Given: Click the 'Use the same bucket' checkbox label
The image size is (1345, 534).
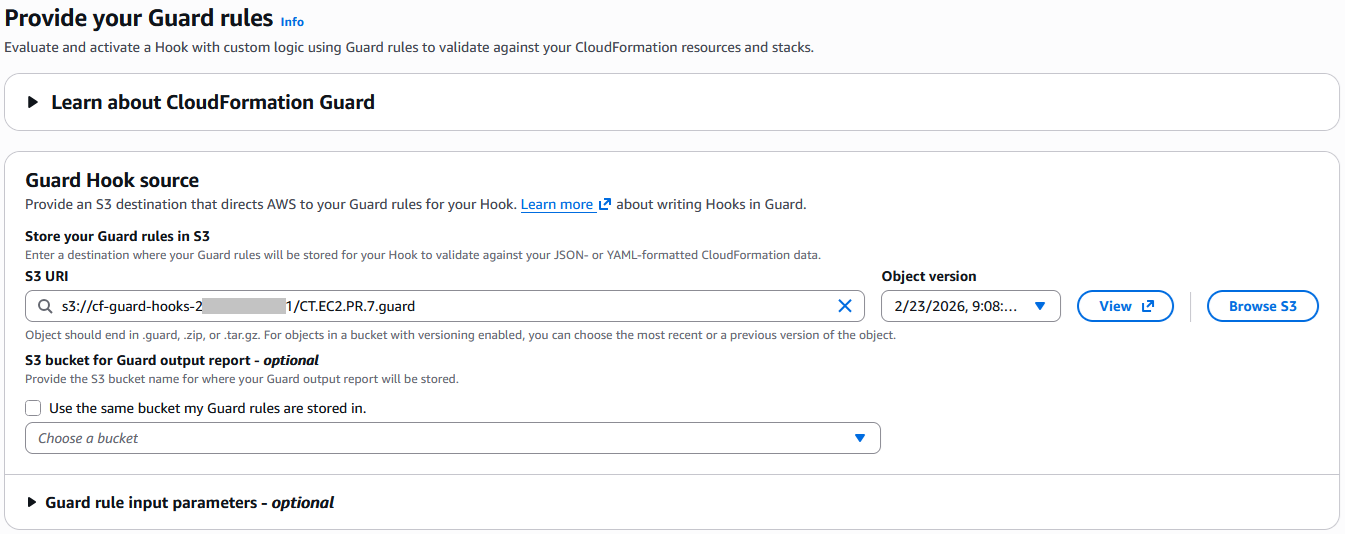Looking at the screenshot, I should (x=207, y=408).
